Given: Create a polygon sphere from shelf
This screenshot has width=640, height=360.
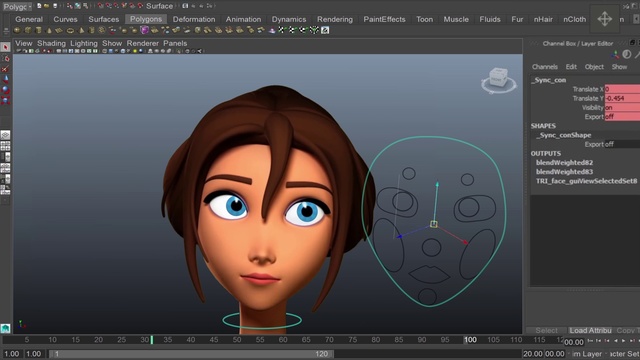Looking at the screenshot, I should click(x=17, y=30).
